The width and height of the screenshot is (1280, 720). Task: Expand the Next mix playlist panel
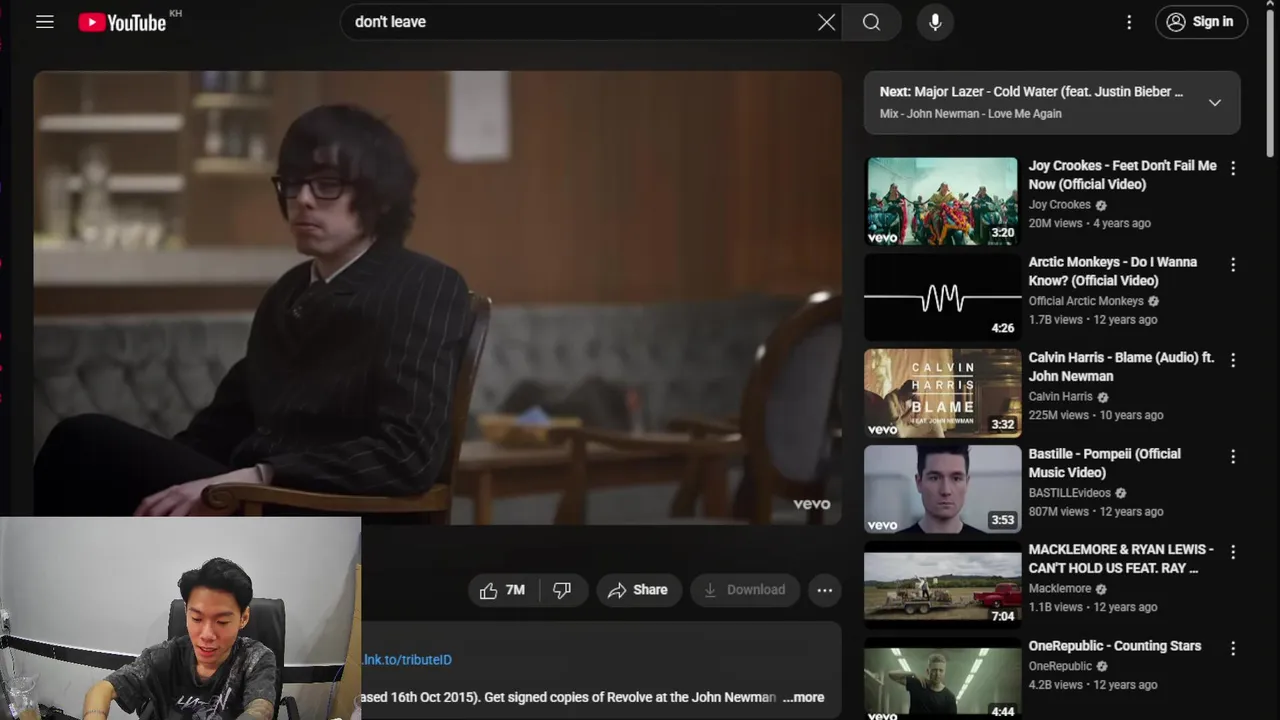pos(1215,102)
